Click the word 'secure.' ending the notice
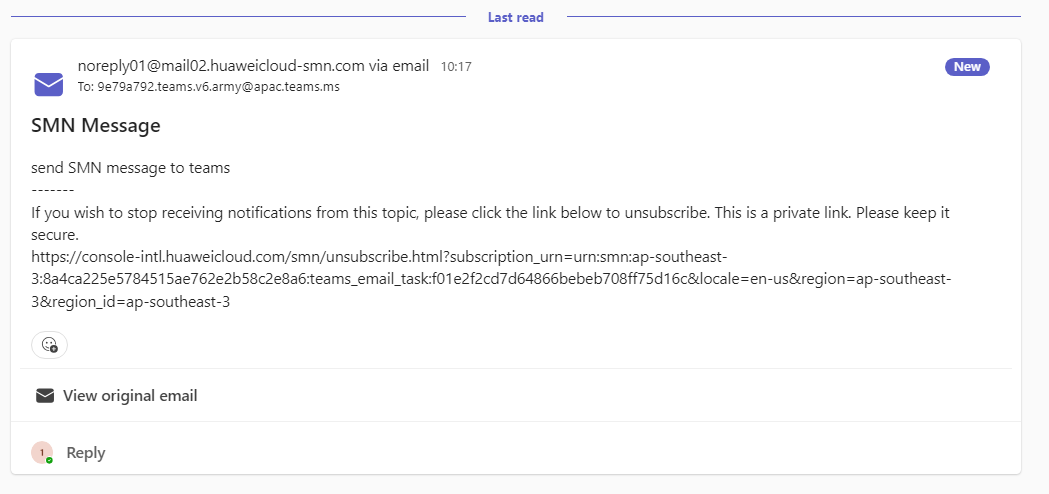This screenshot has height=494, width=1049. (x=55, y=236)
